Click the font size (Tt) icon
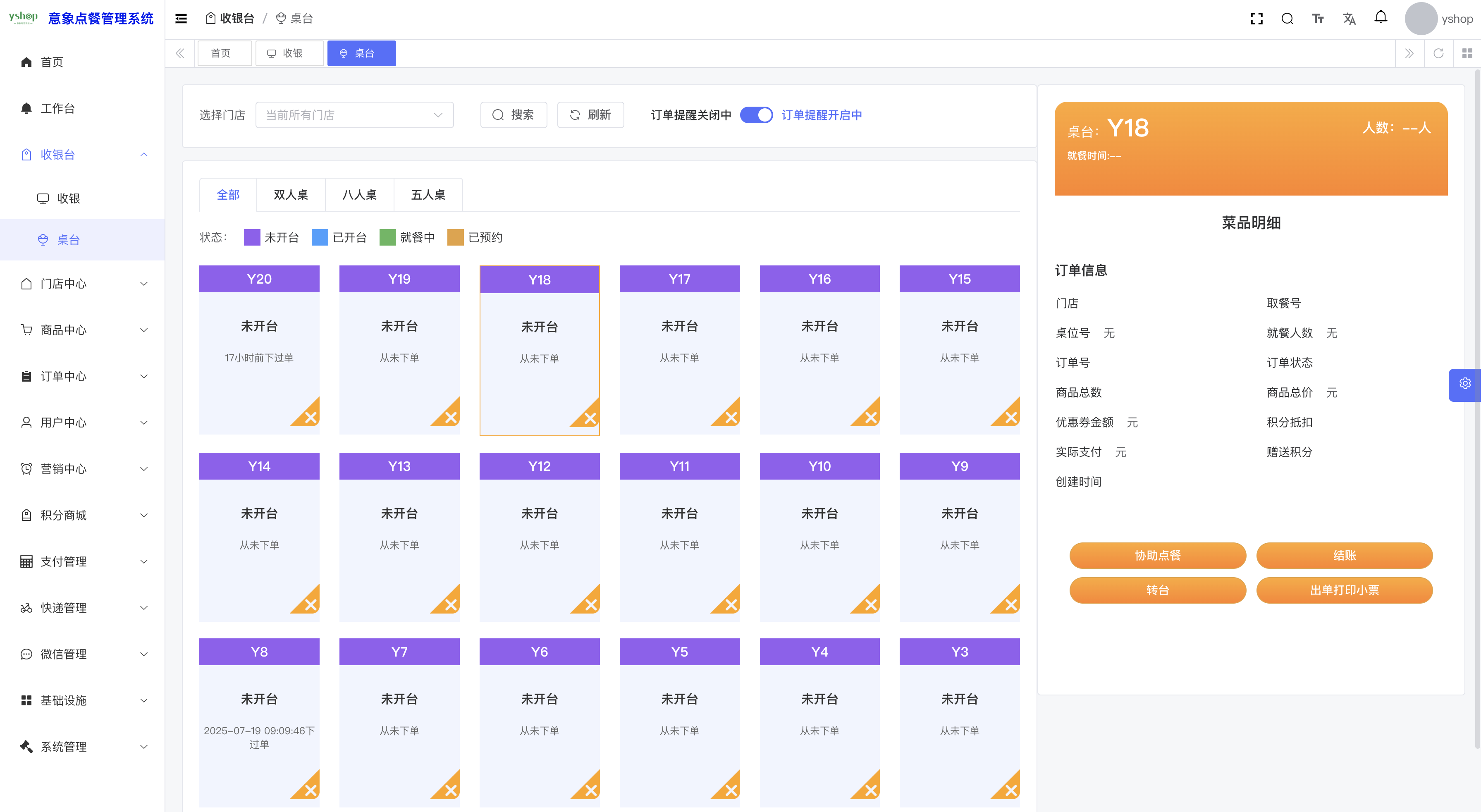The width and height of the screenshot is (1481, 812). tap(1318, 19)
